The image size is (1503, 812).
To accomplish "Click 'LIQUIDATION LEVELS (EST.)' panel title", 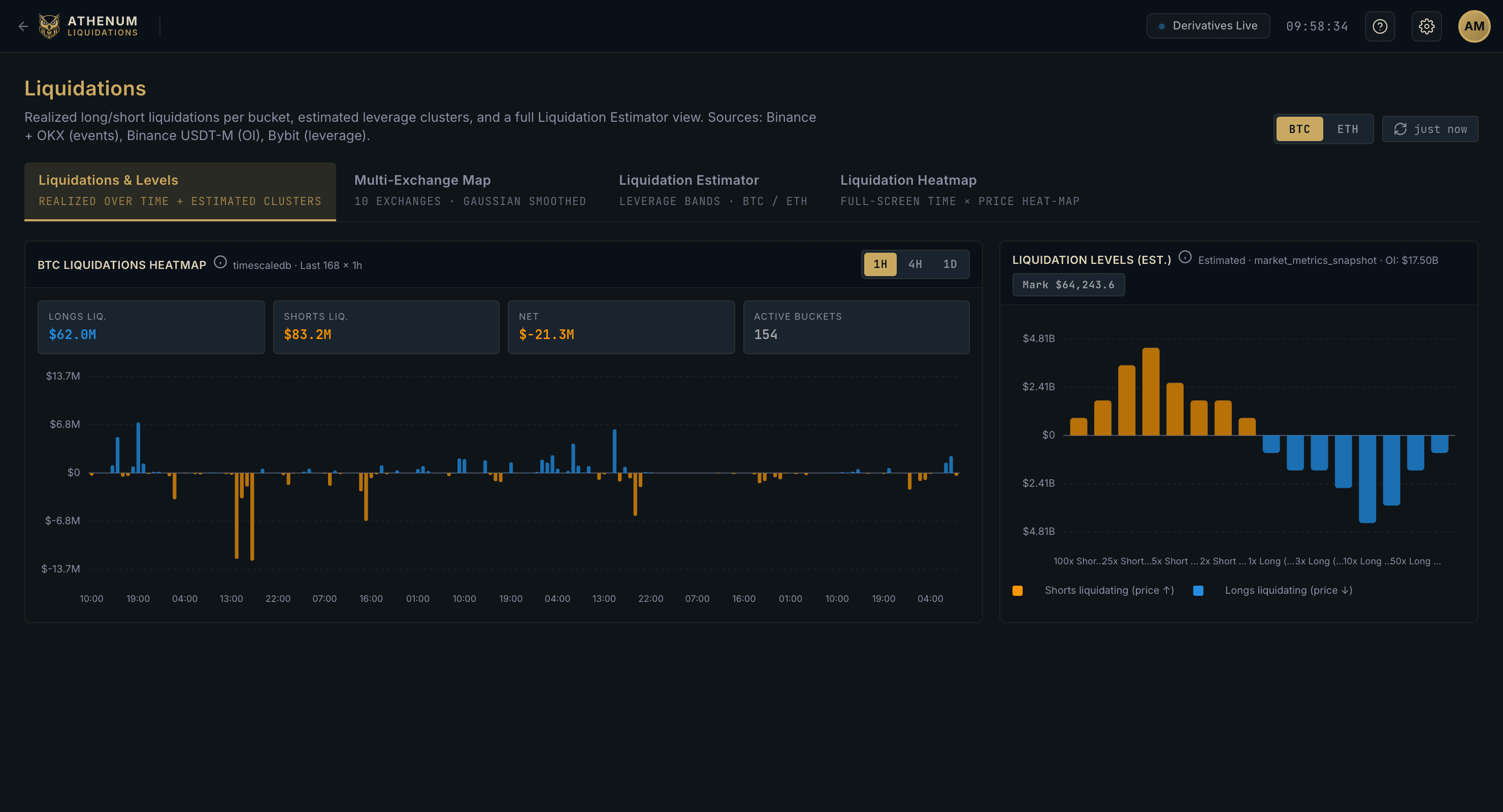I will tap(1092, 260).
